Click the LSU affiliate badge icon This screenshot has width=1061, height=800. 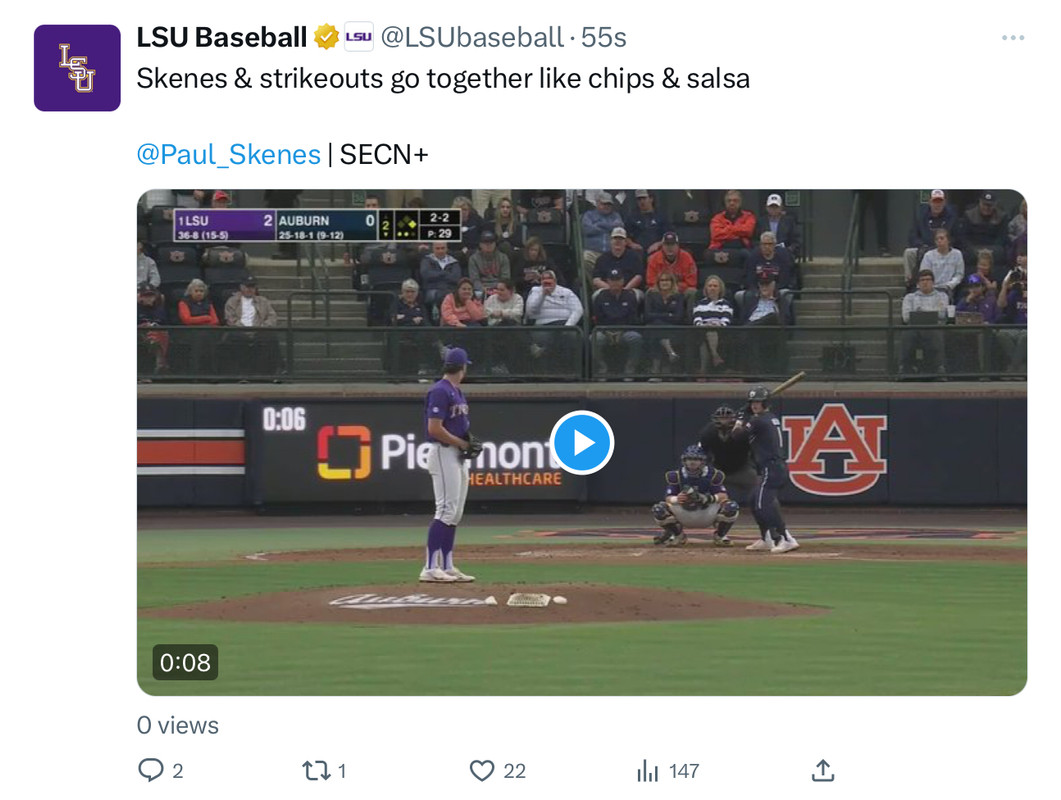click(359, 37)
